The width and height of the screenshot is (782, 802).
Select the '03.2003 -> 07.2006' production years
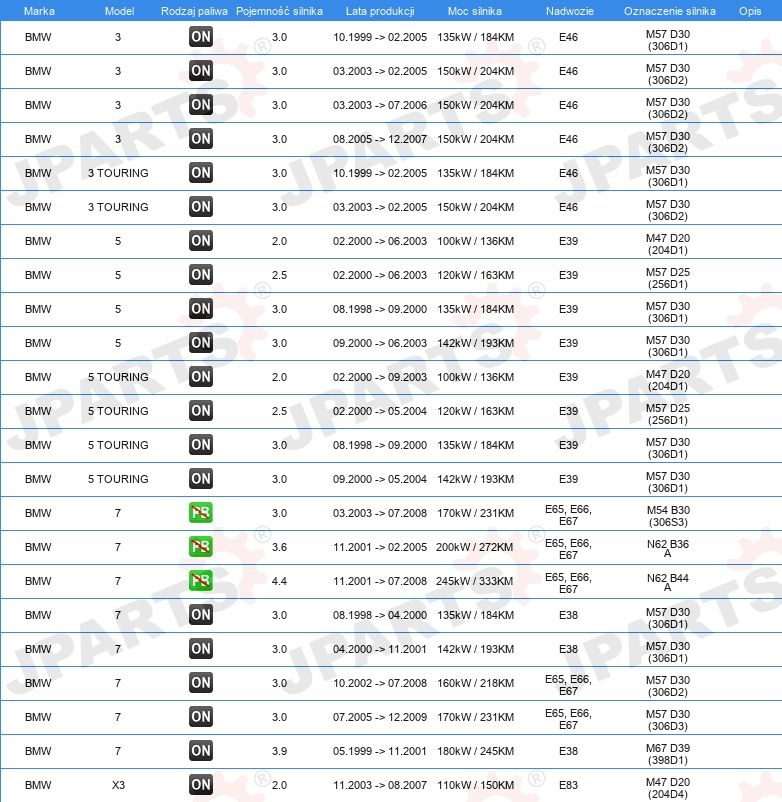point(379,105)
